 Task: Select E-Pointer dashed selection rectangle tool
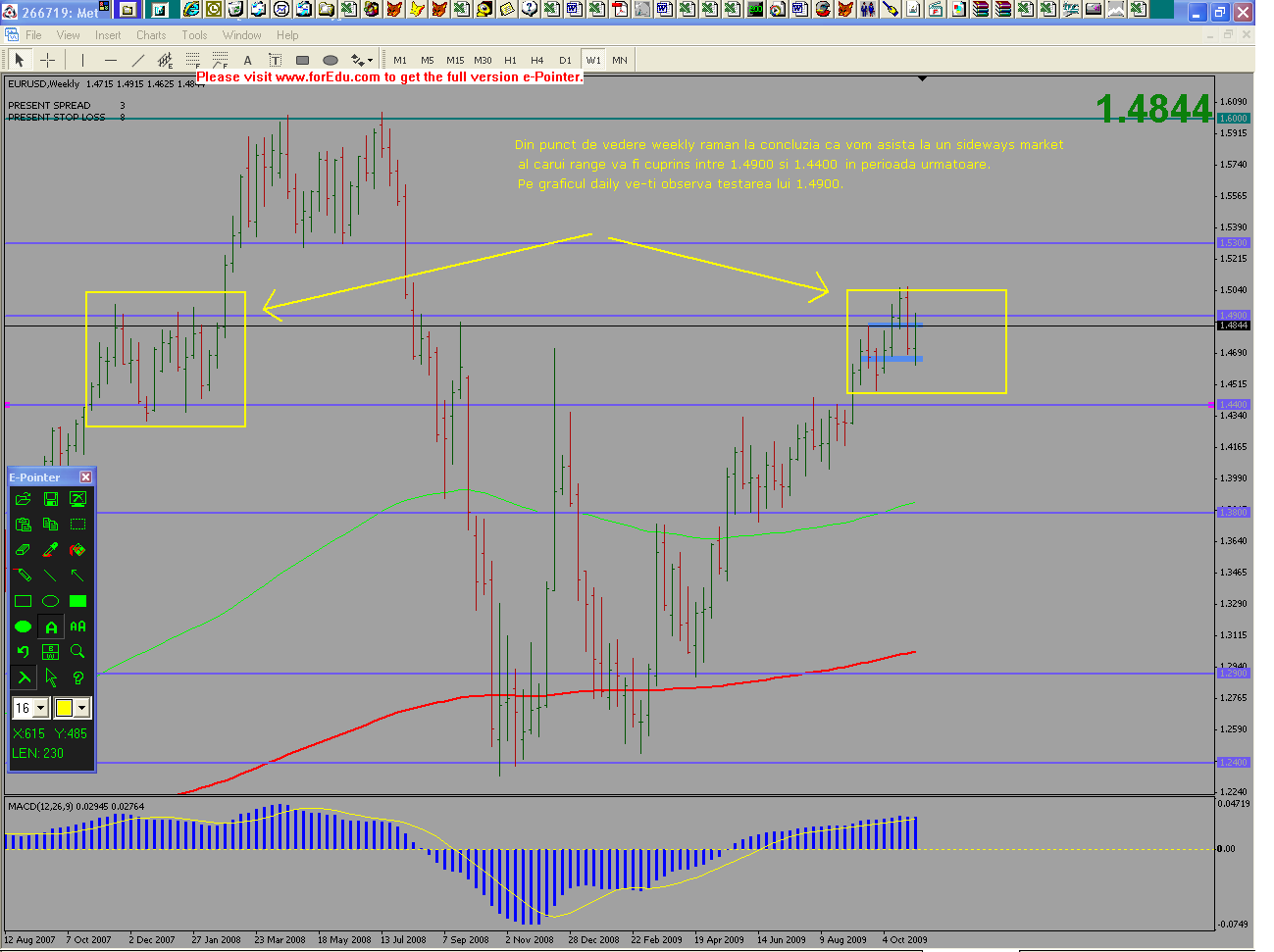point(78,525)
